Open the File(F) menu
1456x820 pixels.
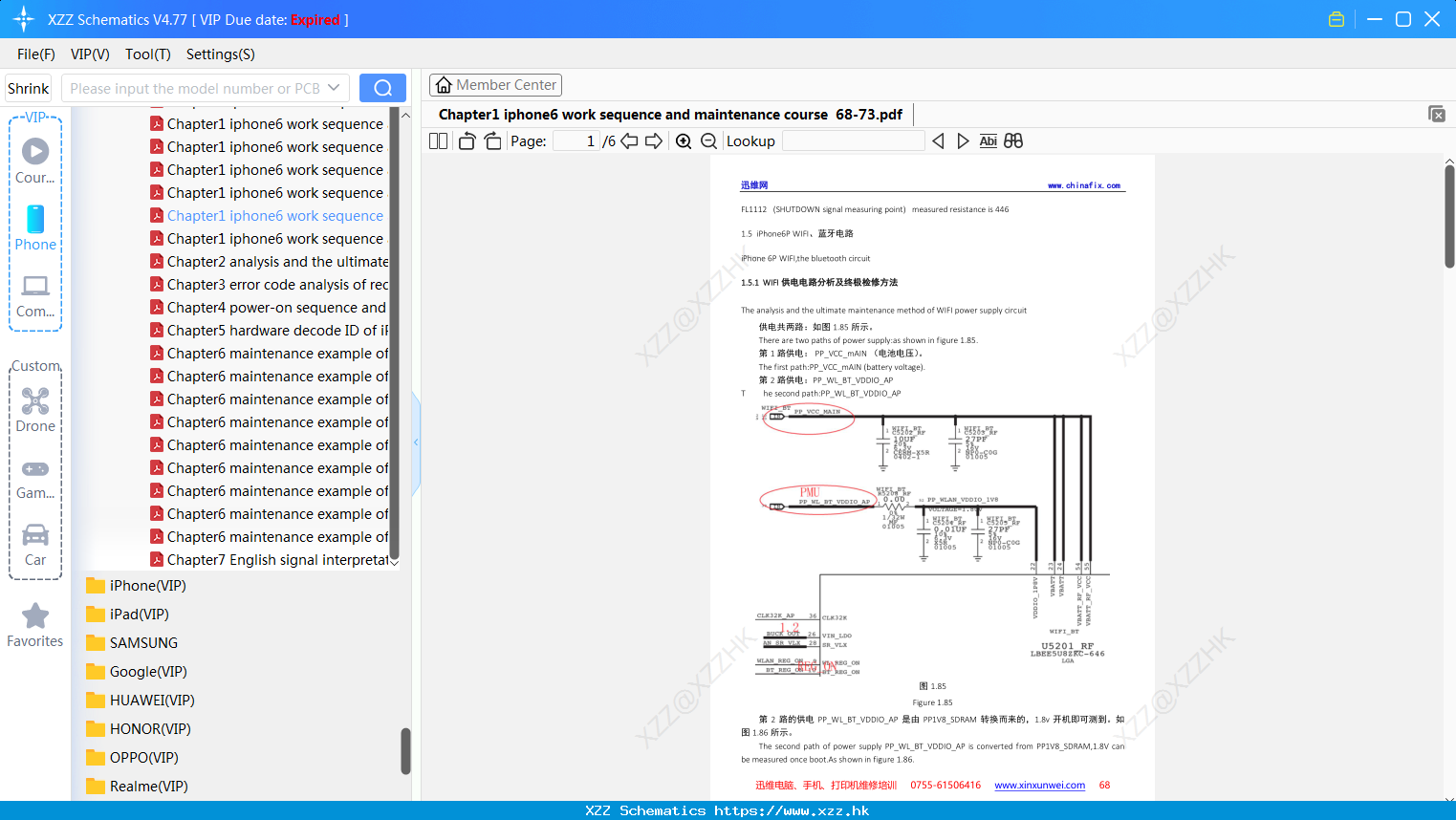(x=36, y=54)
